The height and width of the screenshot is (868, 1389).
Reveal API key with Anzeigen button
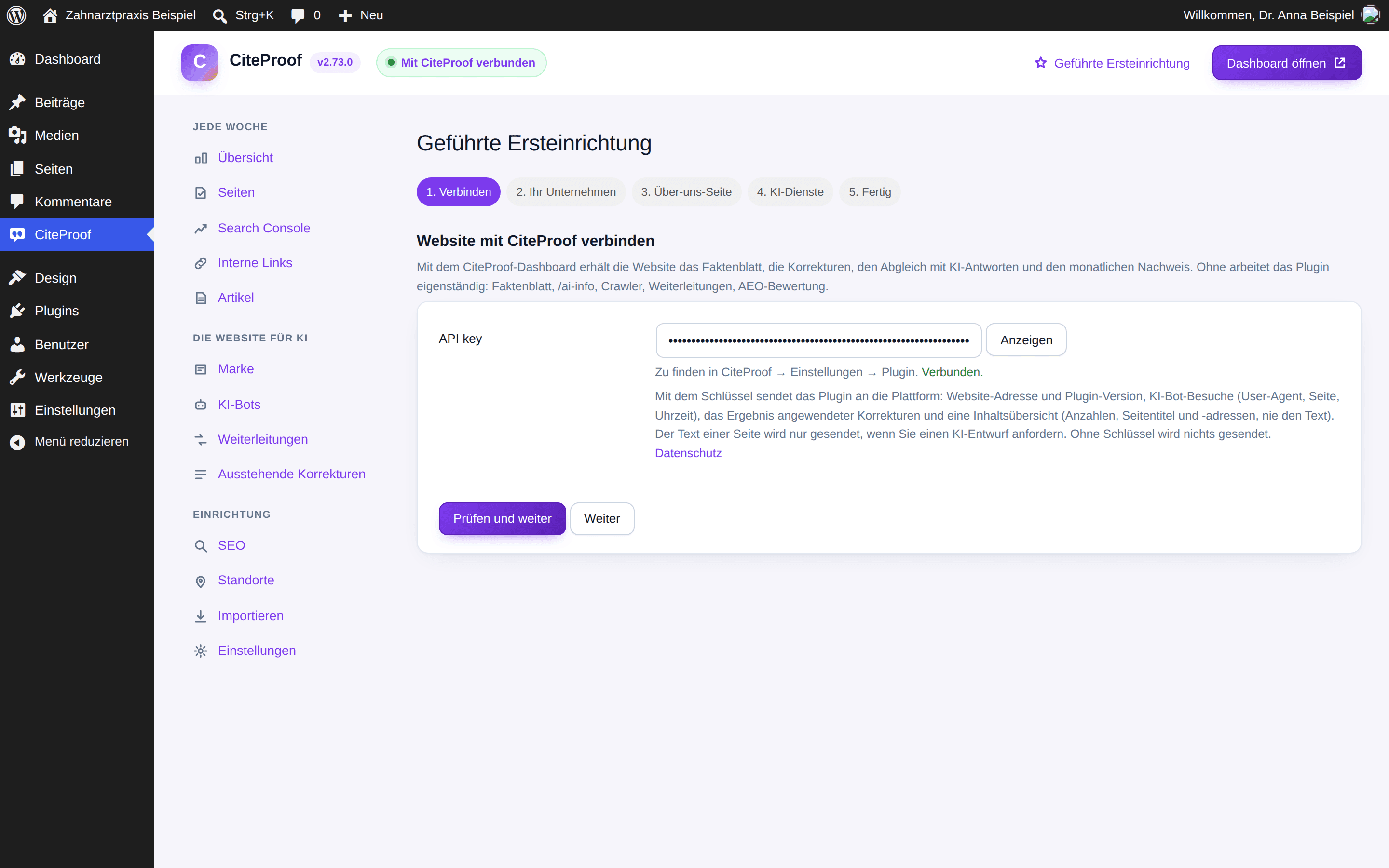pos(1026,340)
